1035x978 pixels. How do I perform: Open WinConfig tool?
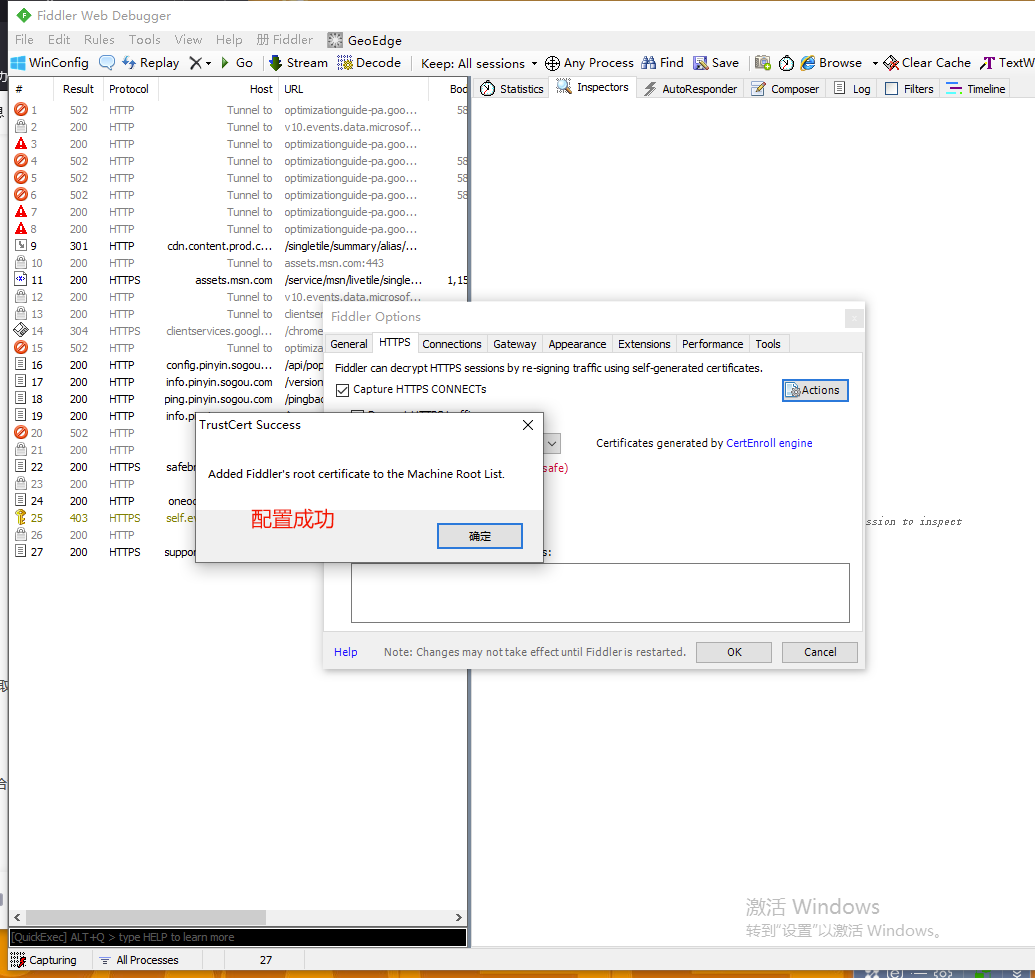pos(50,63)
